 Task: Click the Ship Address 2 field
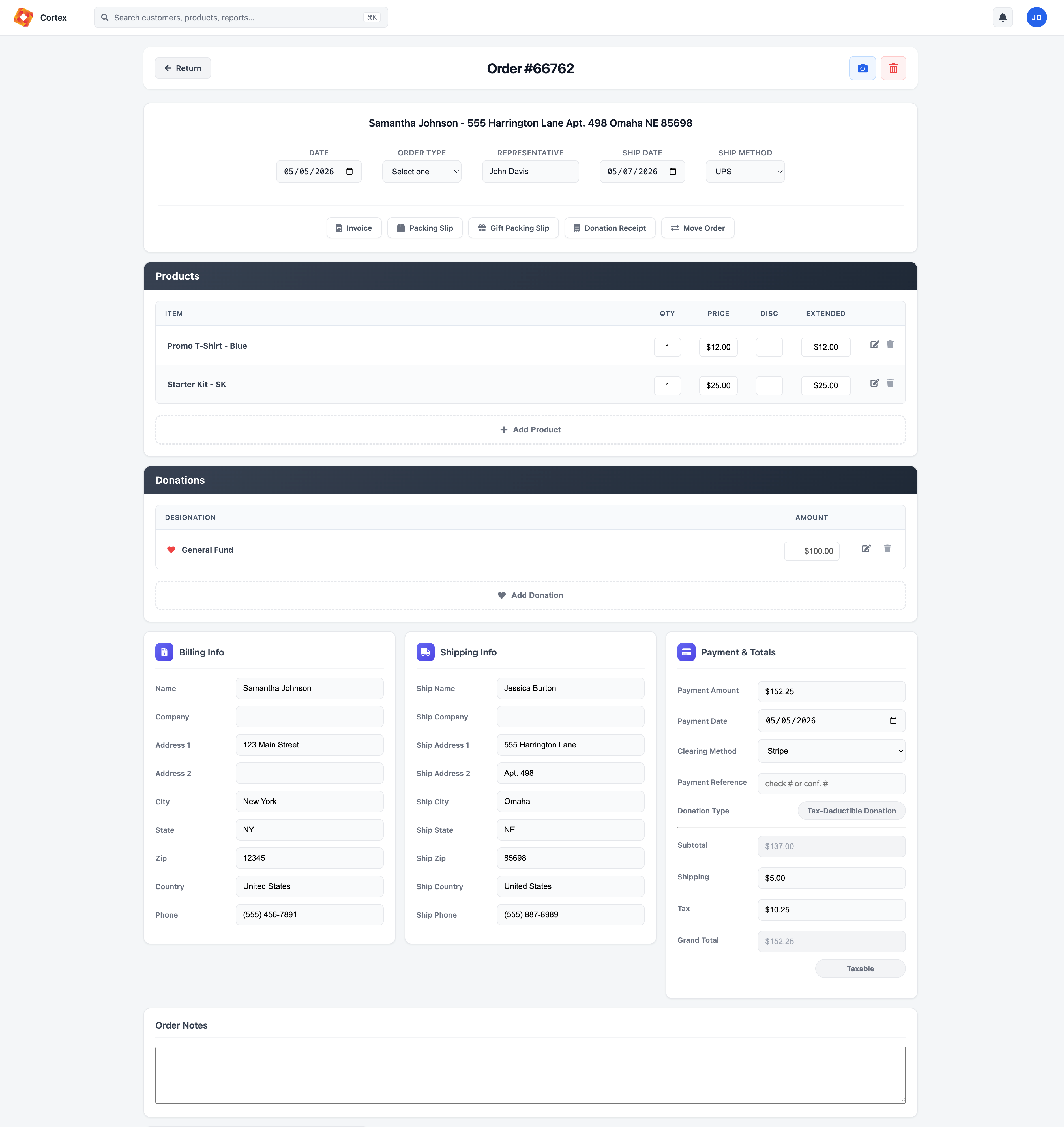(x=570, y=774)
